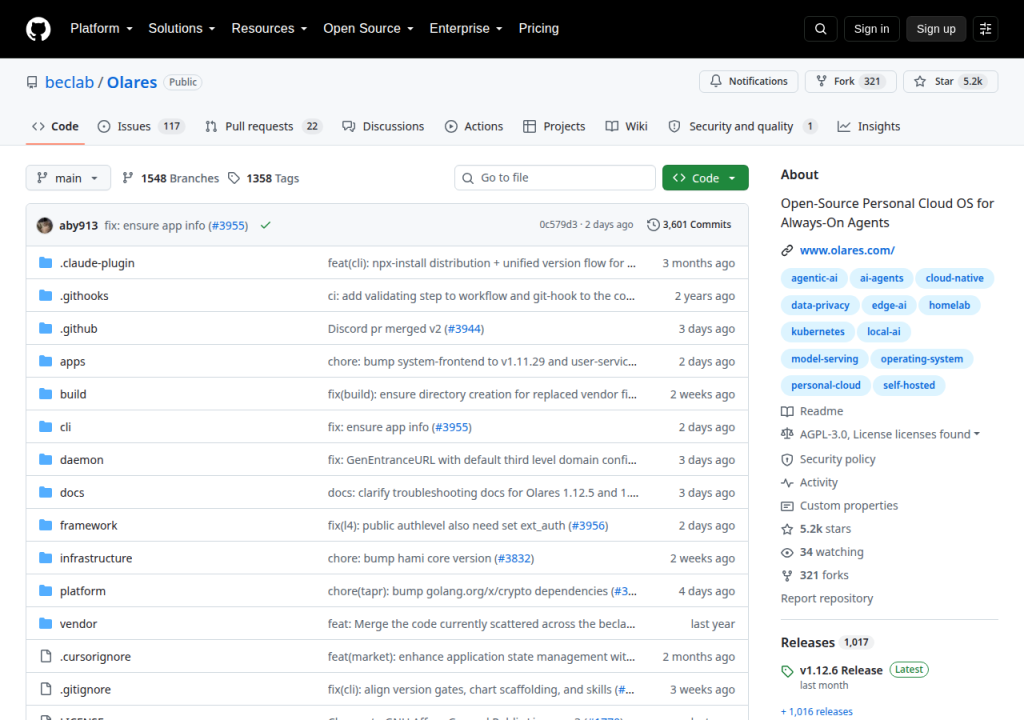
Task: Switch to the Pull requests tab
Action: (x=263, y=126)
